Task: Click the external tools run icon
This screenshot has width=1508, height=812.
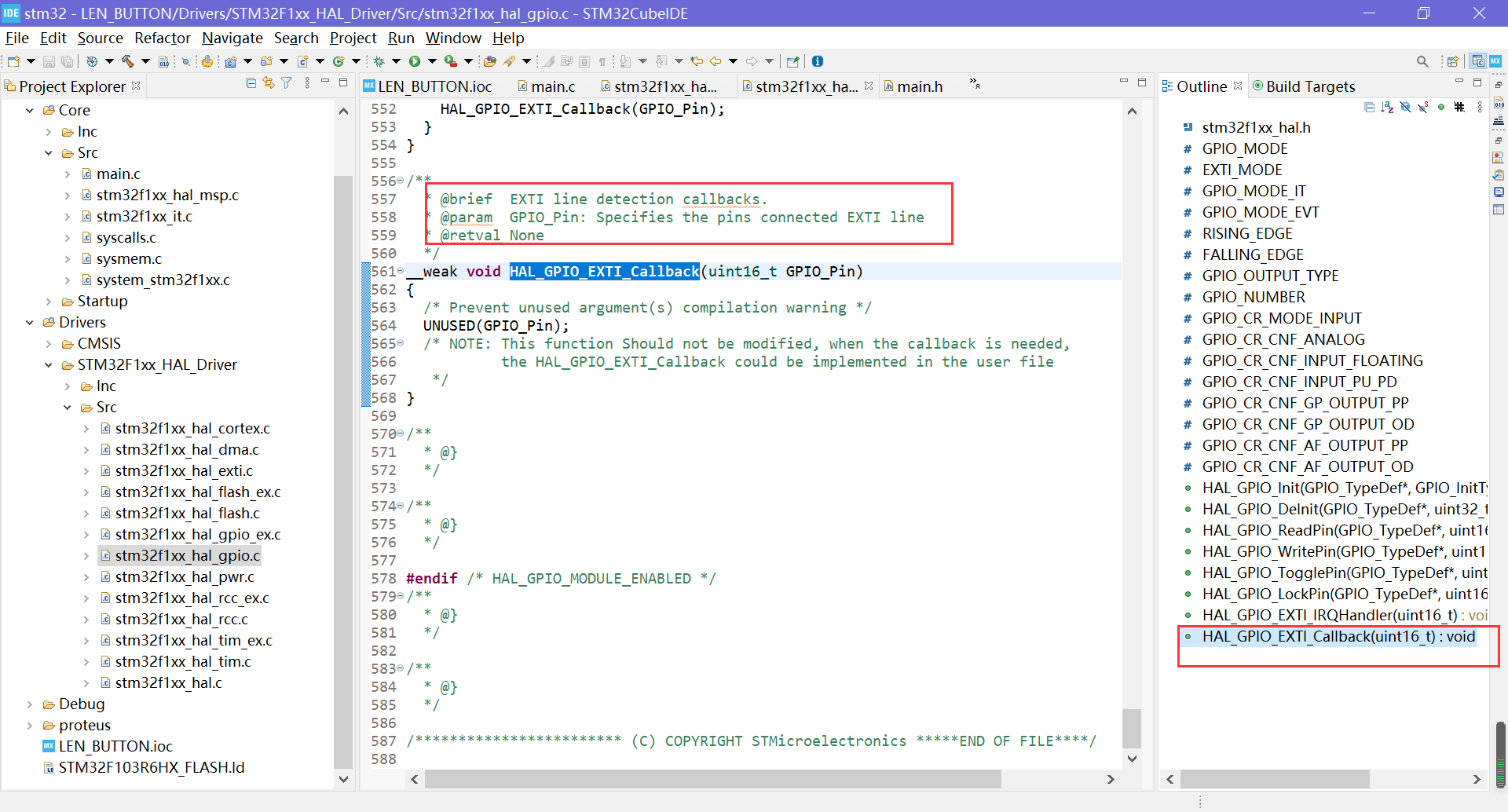Action: coord(451,61)
